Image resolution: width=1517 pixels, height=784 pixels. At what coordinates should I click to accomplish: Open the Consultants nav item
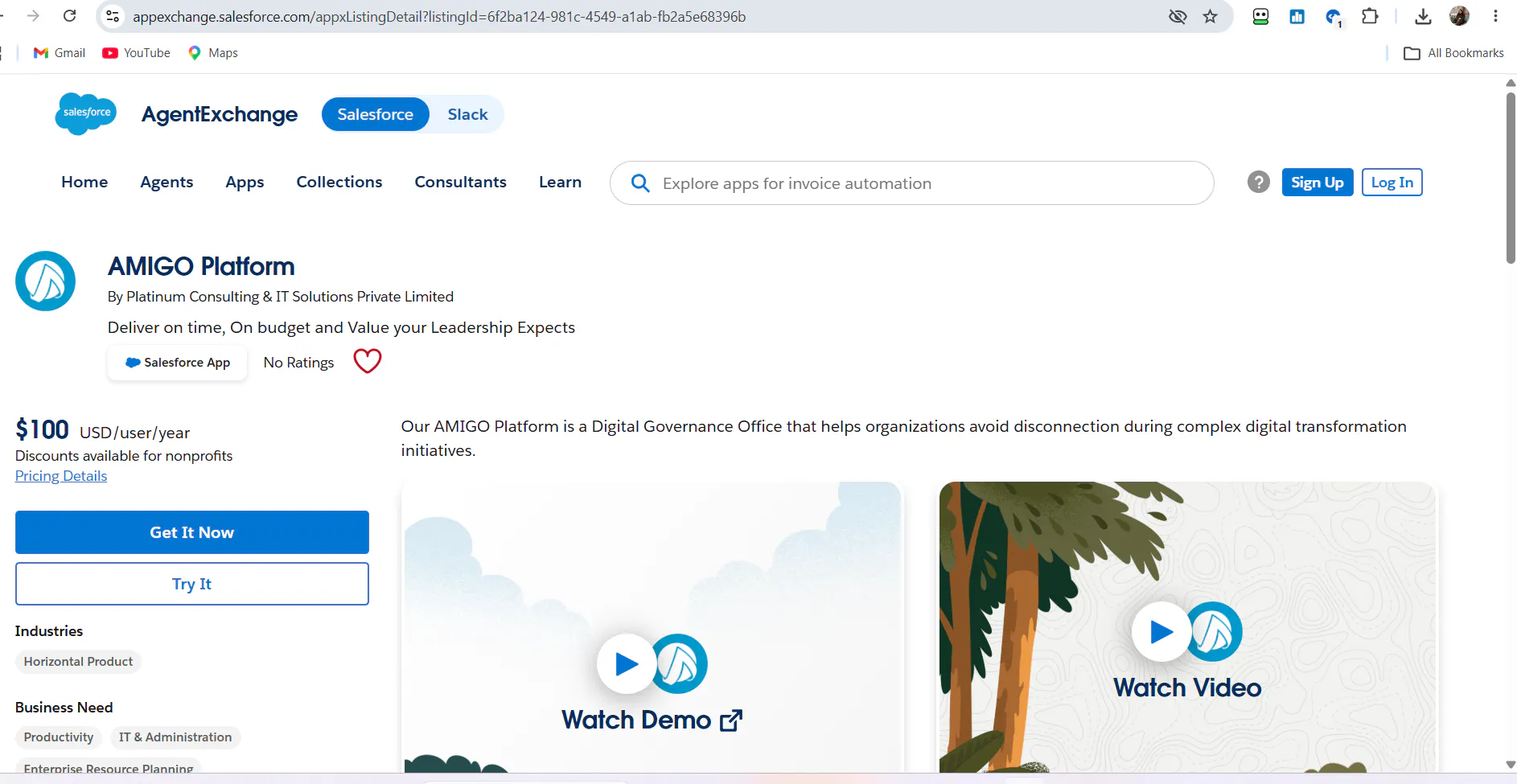point(460,183)
